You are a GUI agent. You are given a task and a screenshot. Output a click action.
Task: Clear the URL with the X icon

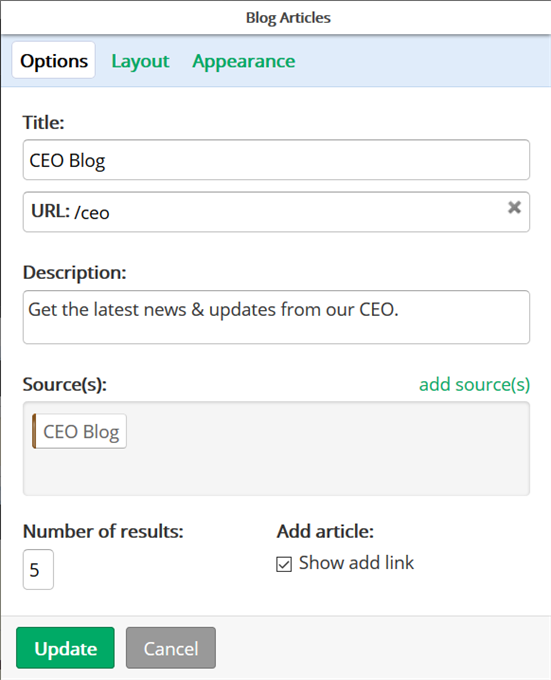(514, 207)
